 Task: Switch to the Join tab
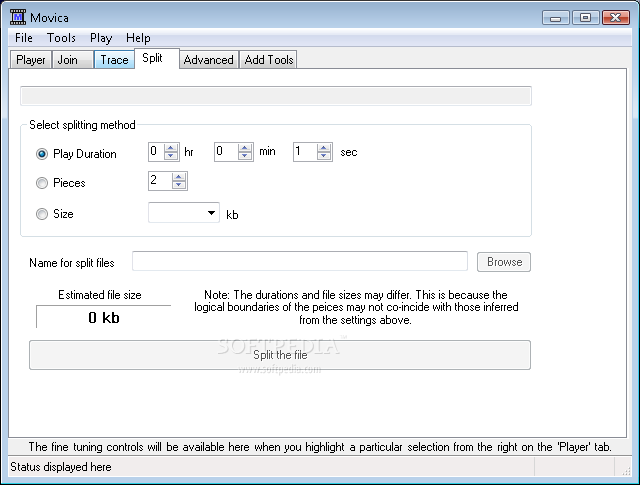72,60
